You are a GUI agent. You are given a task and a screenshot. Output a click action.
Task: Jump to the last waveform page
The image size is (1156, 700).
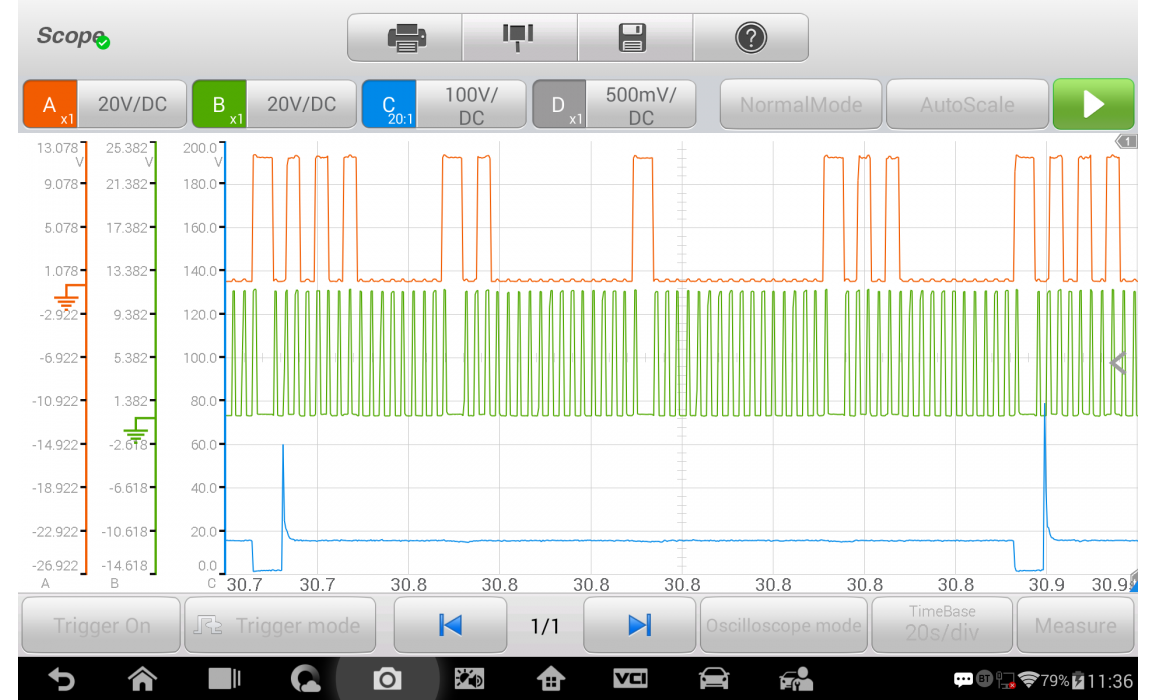coord(639,625)
